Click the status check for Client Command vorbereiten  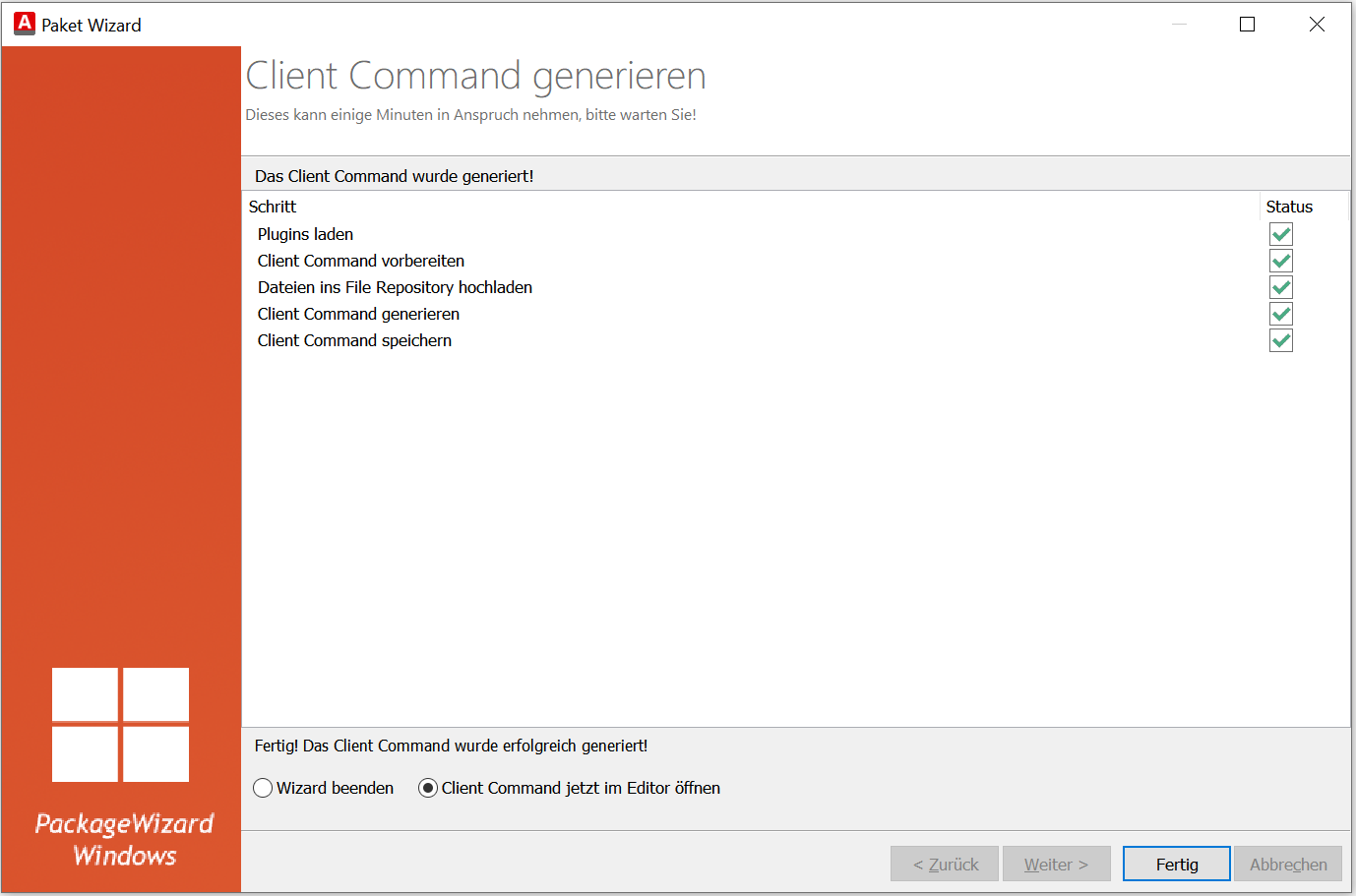tap(1280, 261)
